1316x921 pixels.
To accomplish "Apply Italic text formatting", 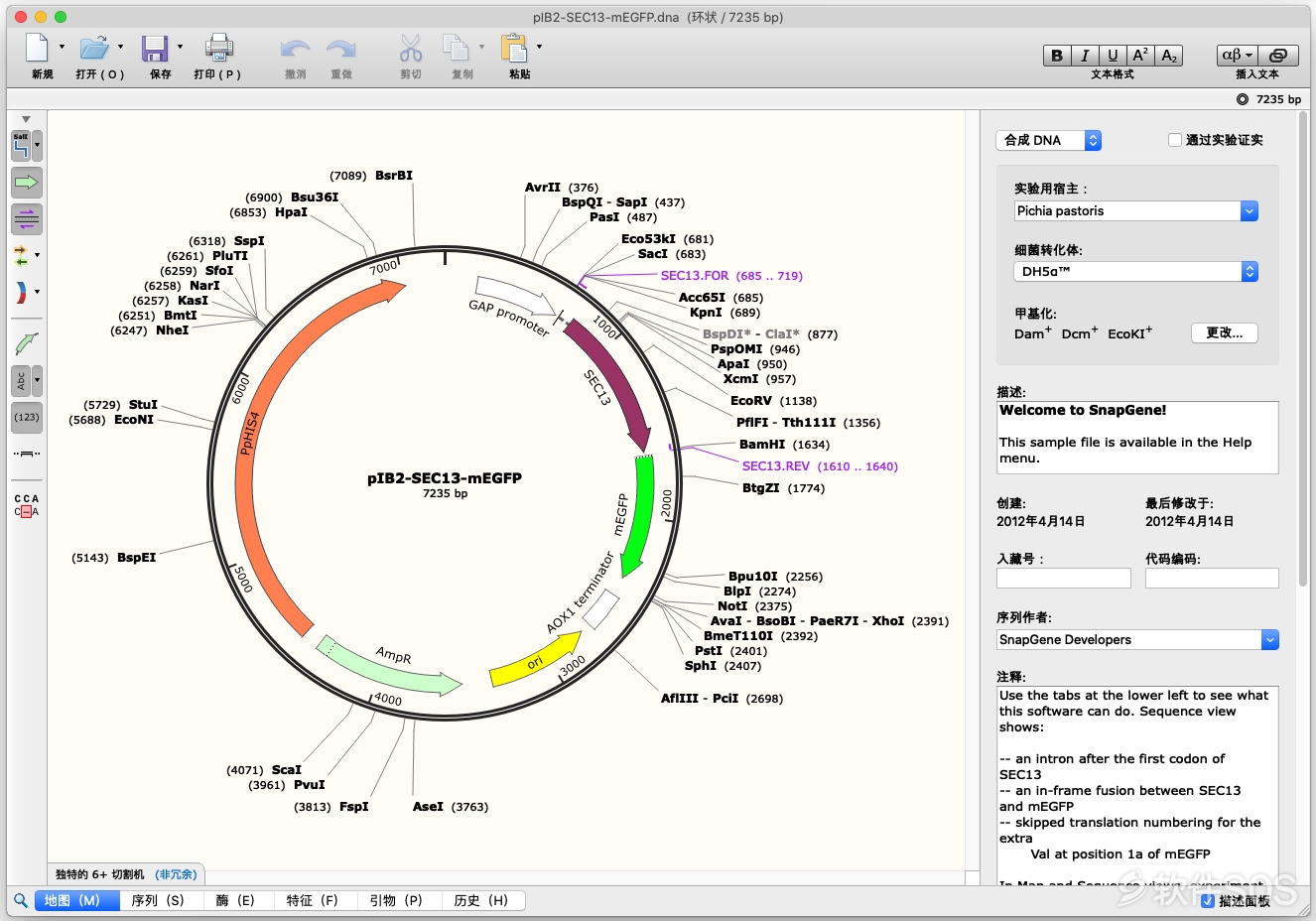I will click(x=1085, y=56).
